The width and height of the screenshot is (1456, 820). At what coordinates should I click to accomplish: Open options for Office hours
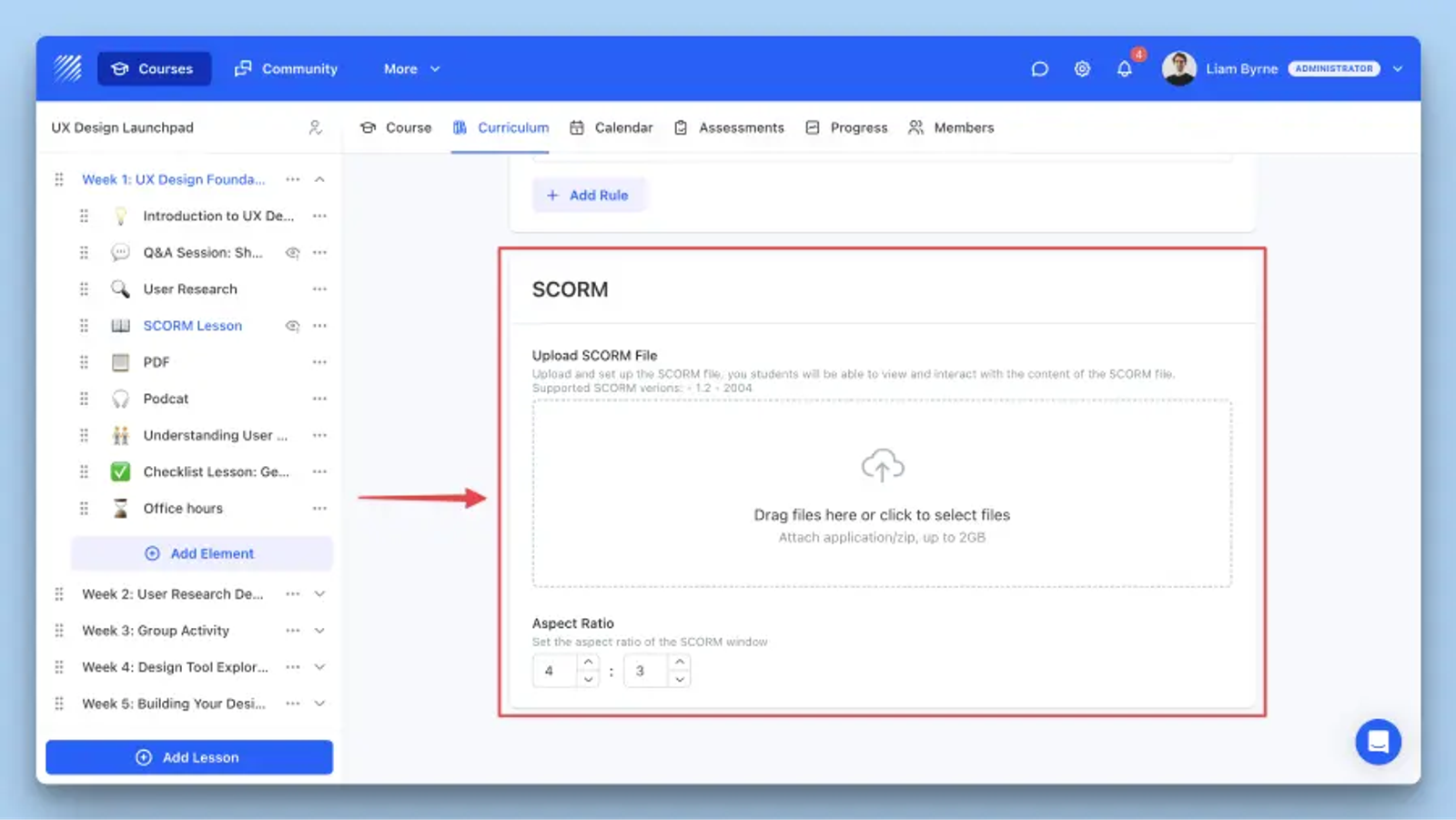click(x=319, y=508)
